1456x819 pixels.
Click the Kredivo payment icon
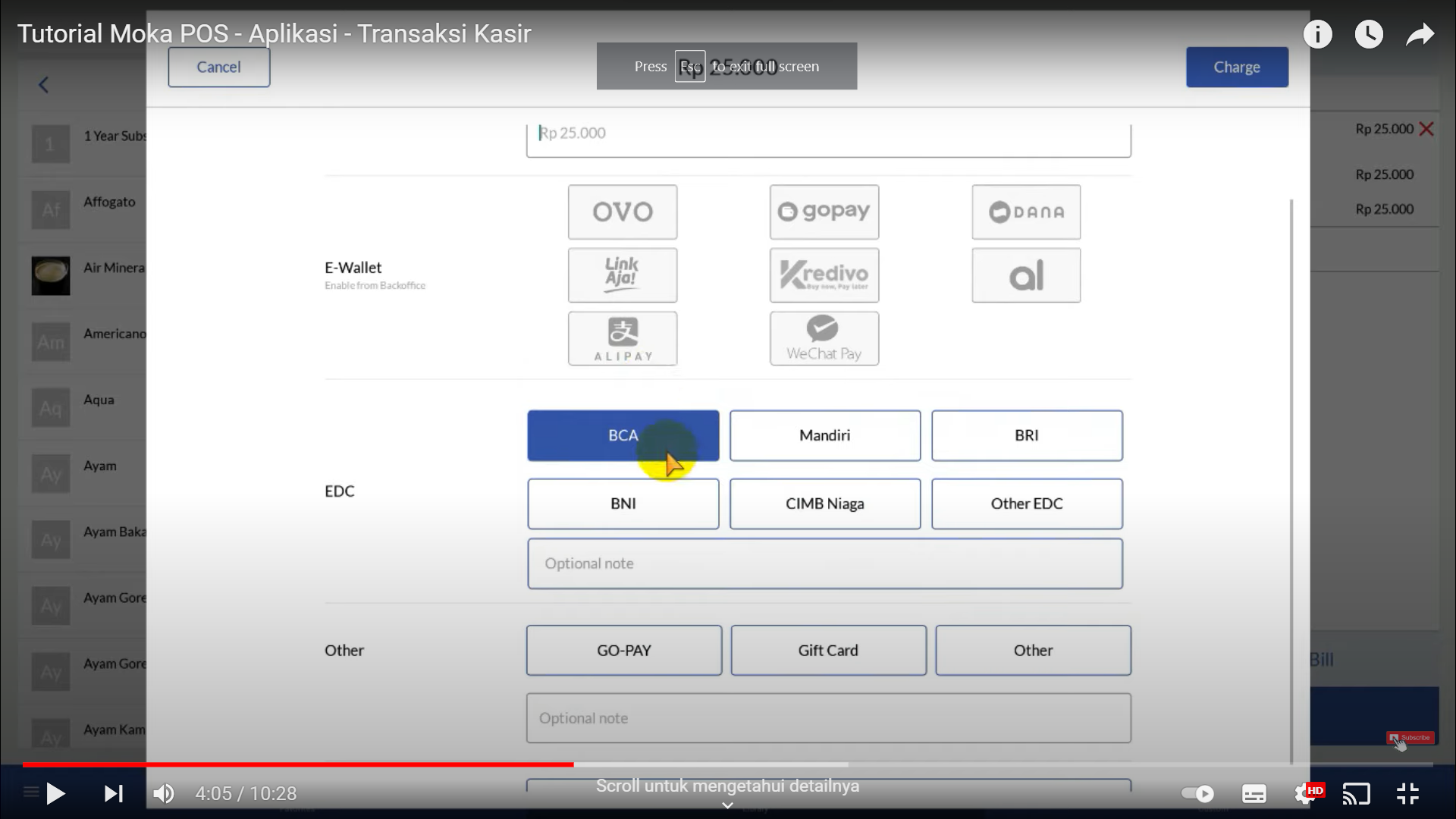coord(824,275)
